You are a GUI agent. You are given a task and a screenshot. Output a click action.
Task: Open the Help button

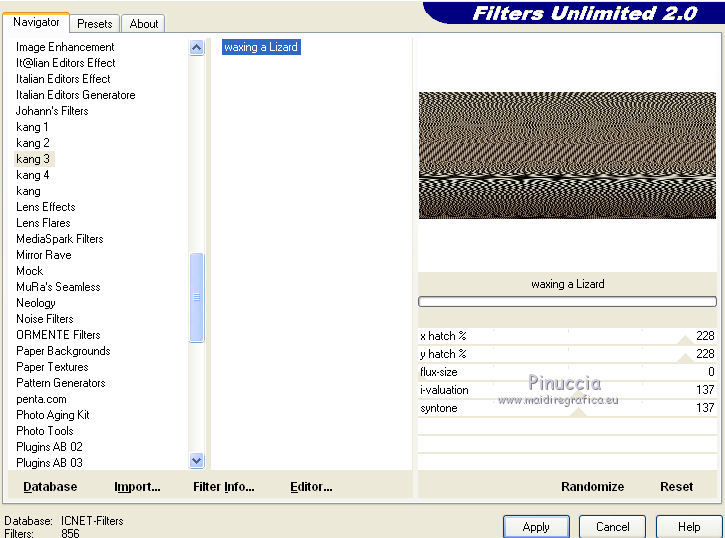click(x=689, y=527)
